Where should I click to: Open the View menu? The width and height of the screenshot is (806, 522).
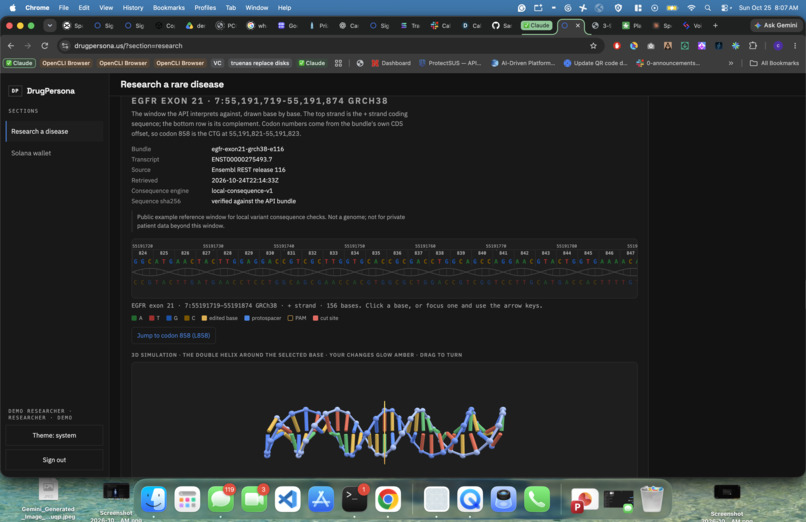tap(106, 8)
